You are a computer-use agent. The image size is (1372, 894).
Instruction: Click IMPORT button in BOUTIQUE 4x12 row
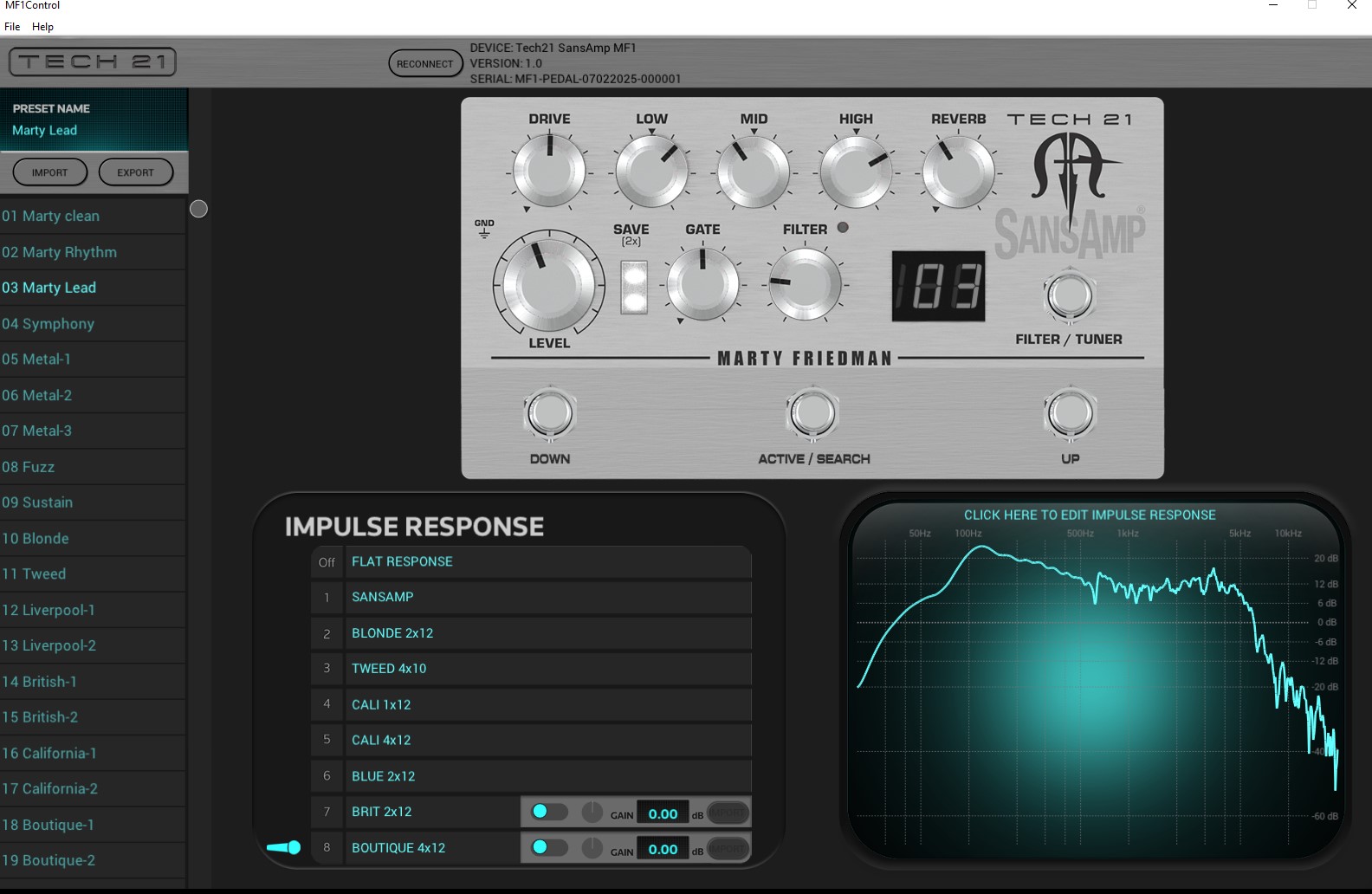pos(728,849)
